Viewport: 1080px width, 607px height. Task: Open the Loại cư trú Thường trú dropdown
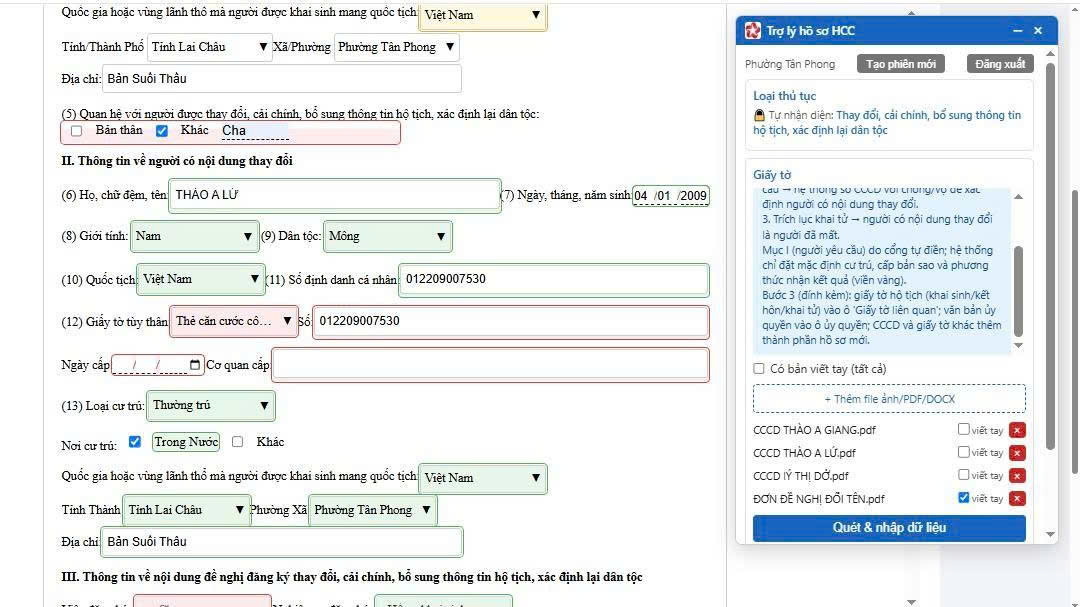tap(211, 405)
